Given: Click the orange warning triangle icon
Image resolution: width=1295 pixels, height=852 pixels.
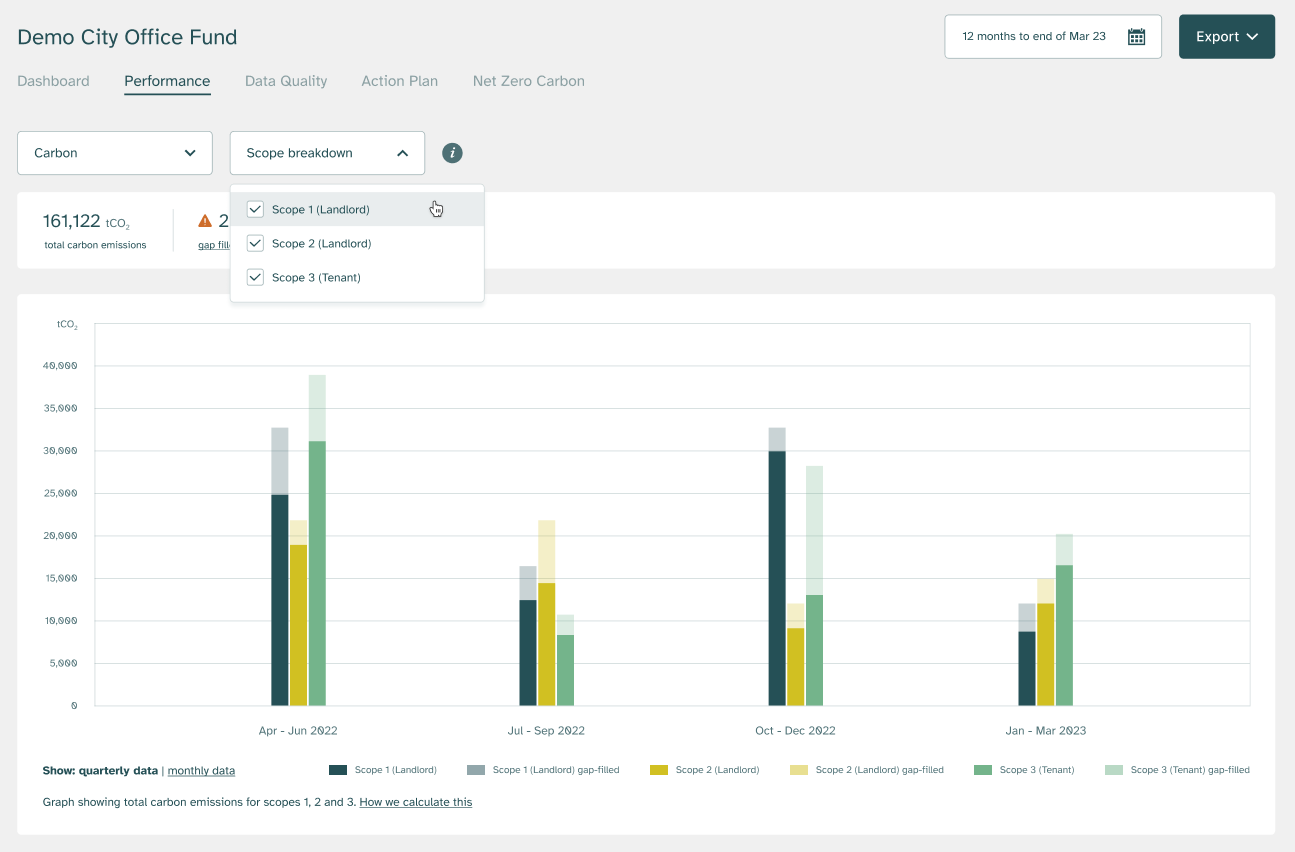Looking at the screenshot, I should coord(205,221).
